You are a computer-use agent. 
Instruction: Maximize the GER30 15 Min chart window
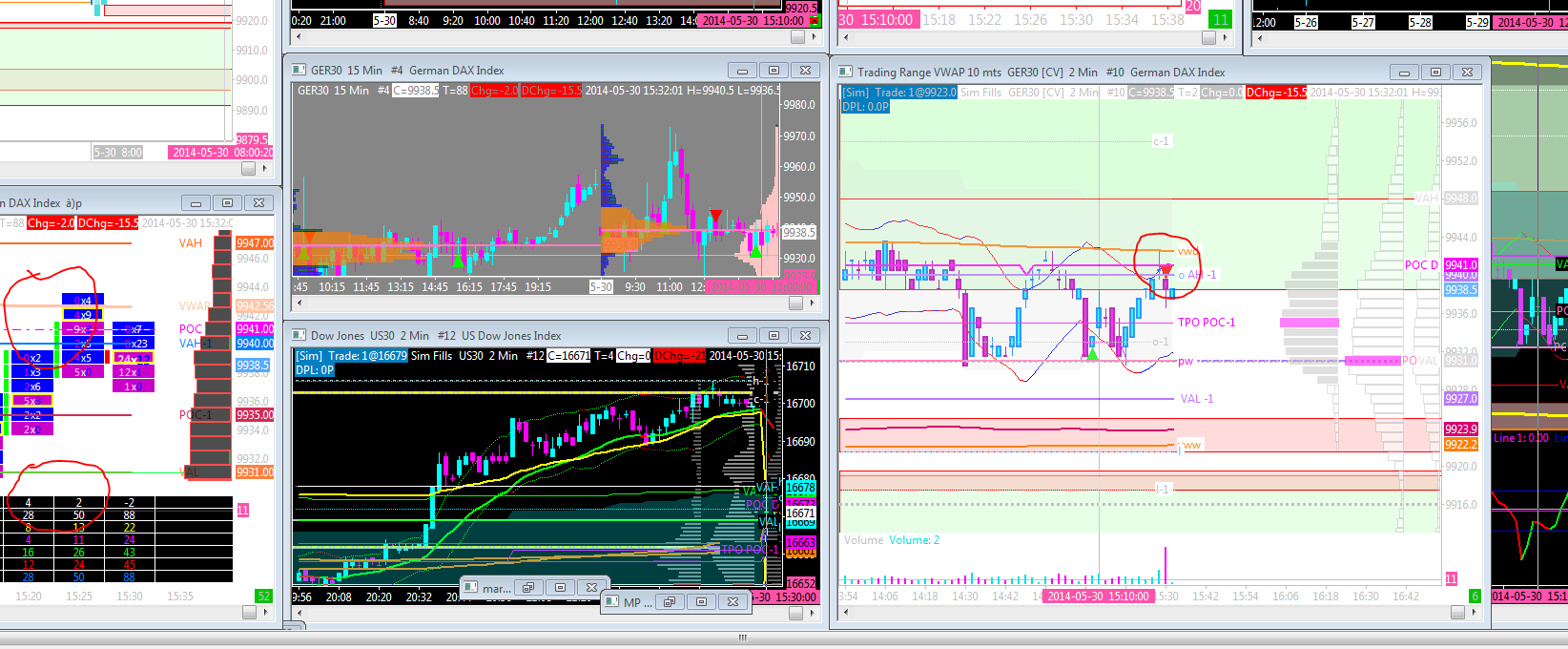tap(774, 71)
